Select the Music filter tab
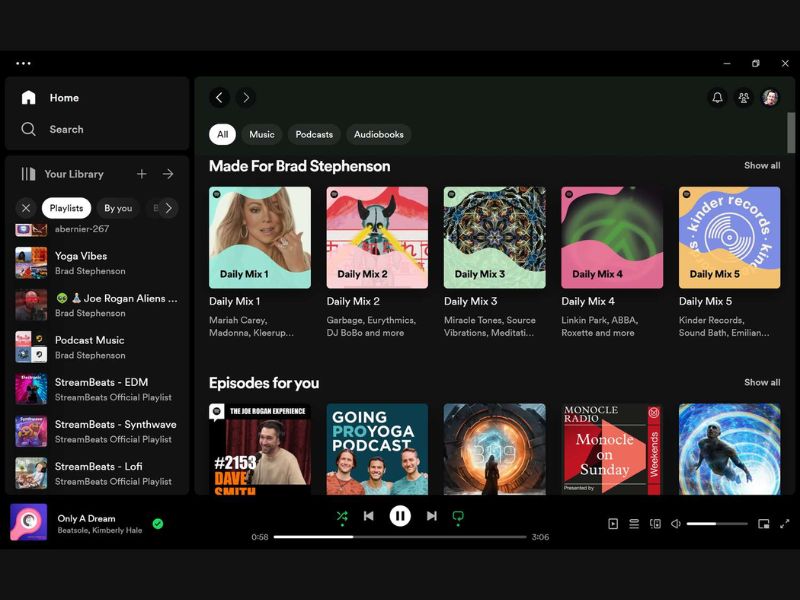This screenshot has height=600, width=800. click(262, 134)
